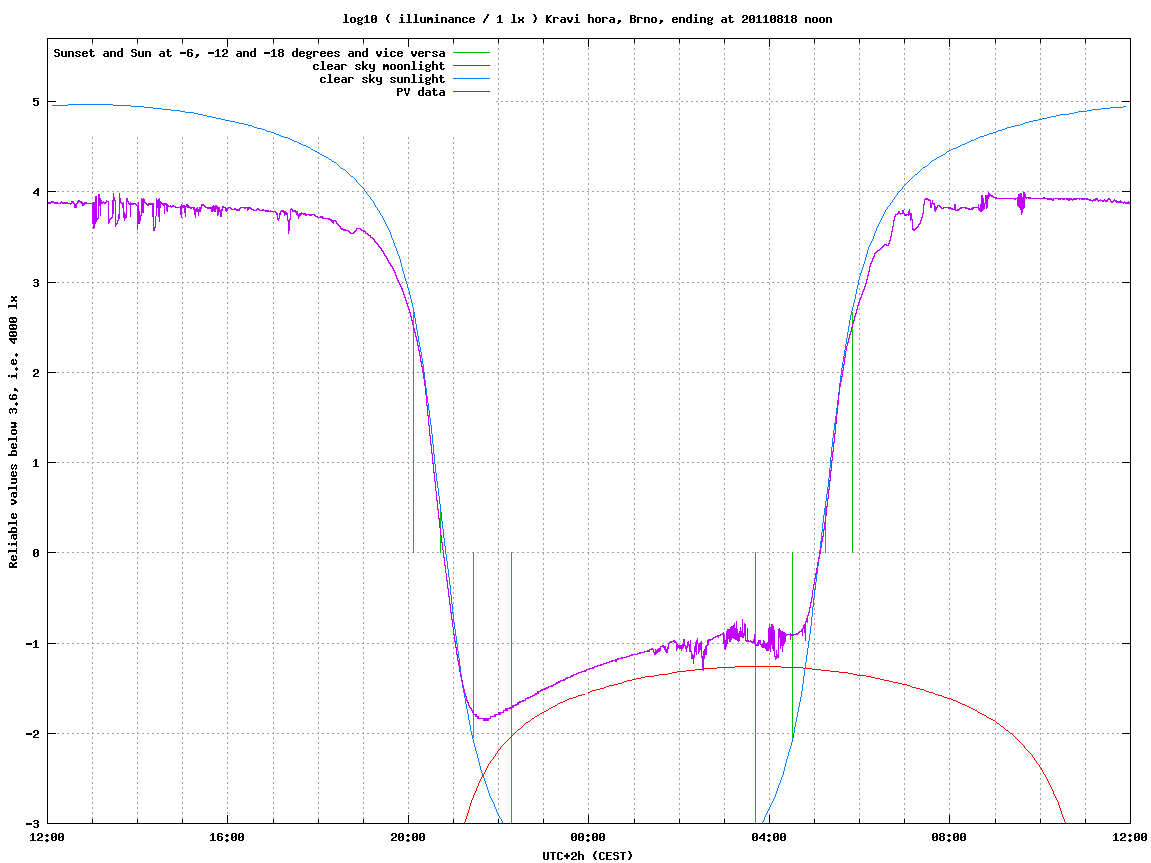Click the purple legend line sample for PV data

(x=471, y=92)
